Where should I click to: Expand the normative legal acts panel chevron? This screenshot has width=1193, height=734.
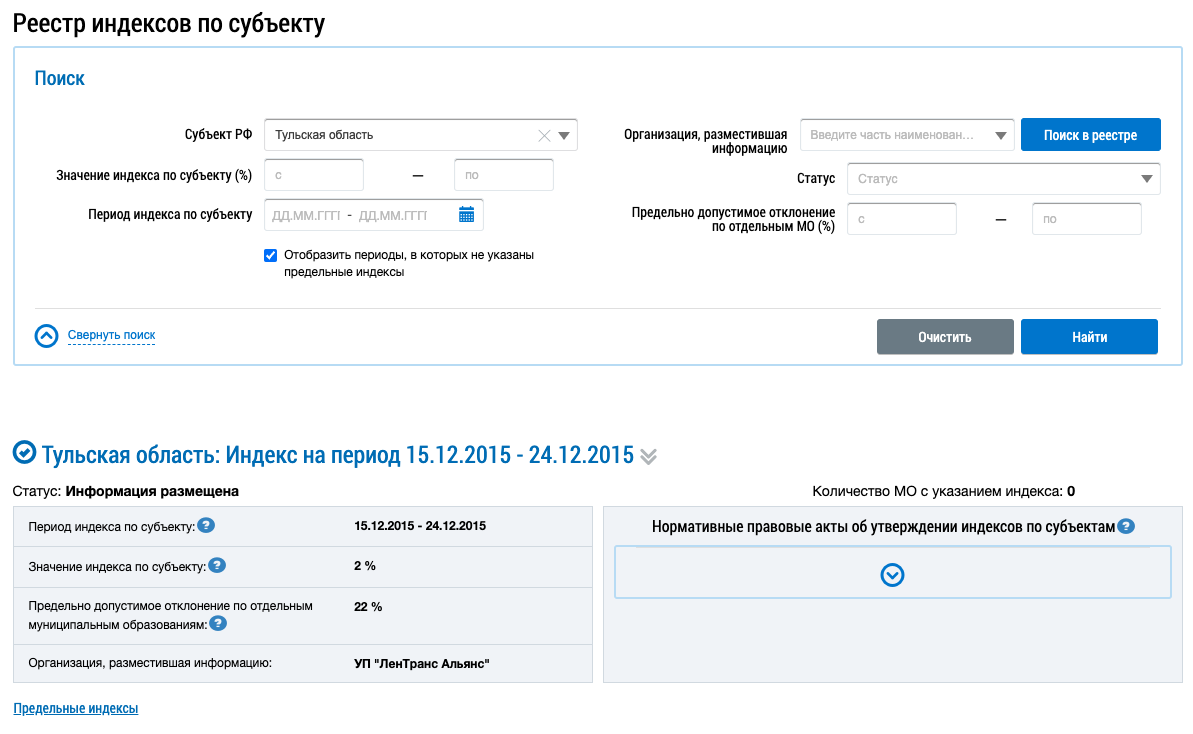click(892, 575)
